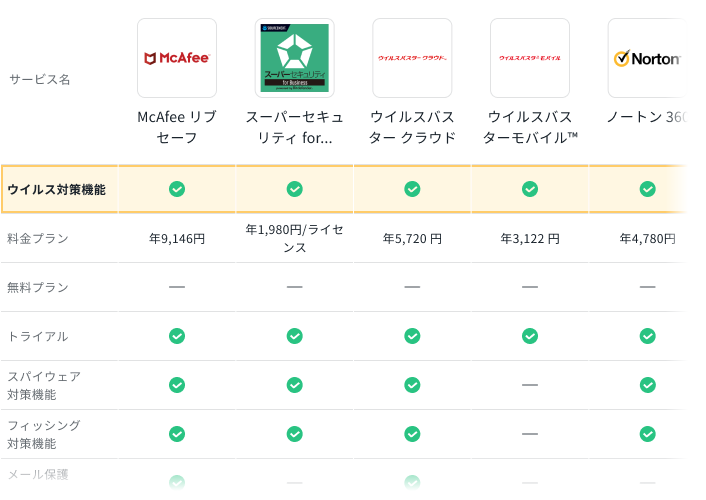Click Norton's フィッシング対策機能 check icon
This screenshot has height=500, width=706.
point(647,434)
